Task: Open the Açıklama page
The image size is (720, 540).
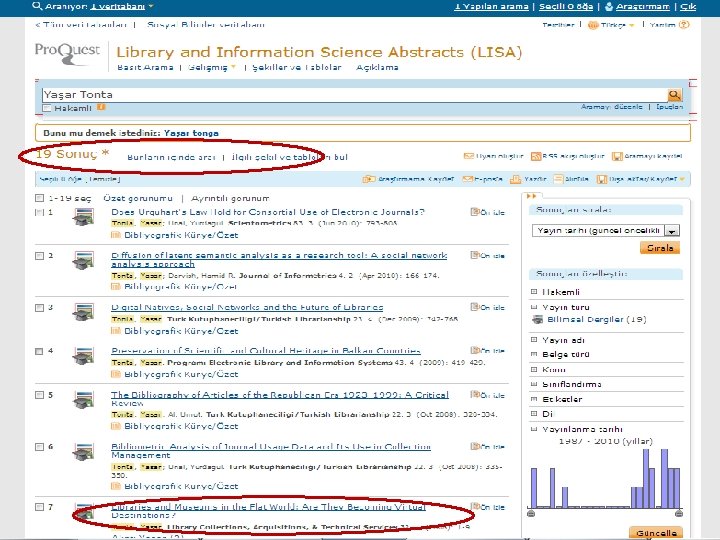Action: pos(377,68)
